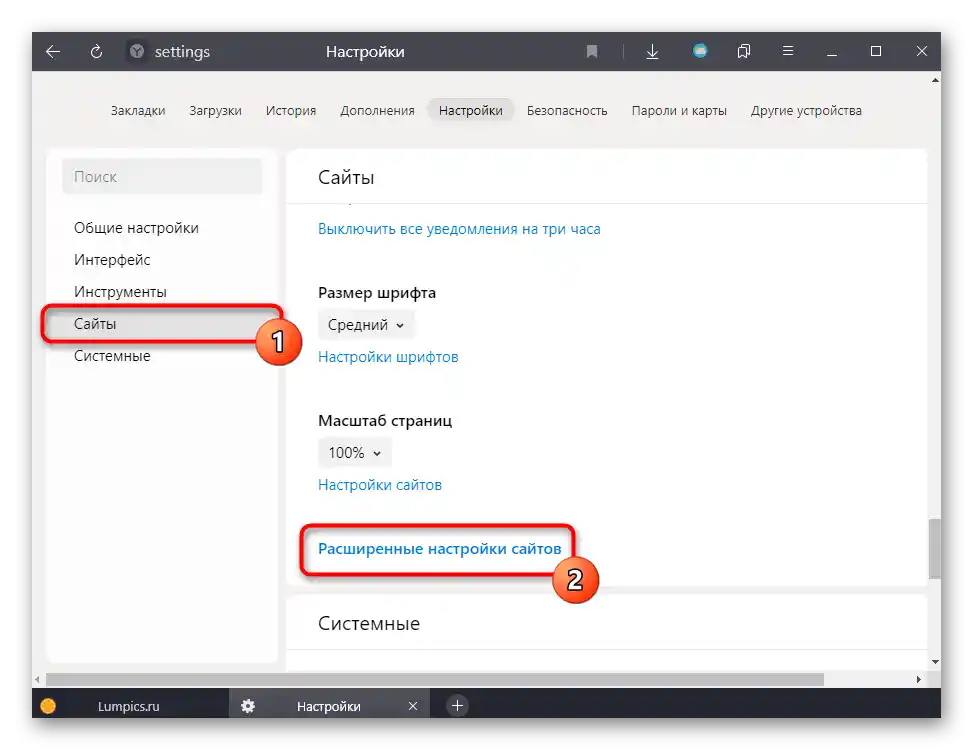The width and height of the screenshot is (973, 750).
Task: Click the Масштаб страниц label
Action: coord(385,421)
